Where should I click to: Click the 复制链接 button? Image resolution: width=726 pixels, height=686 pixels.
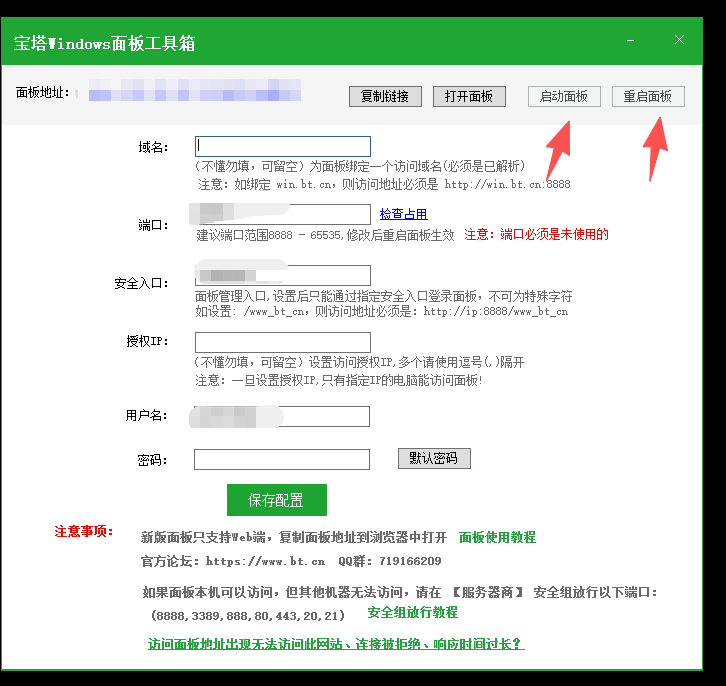point(385,96)
